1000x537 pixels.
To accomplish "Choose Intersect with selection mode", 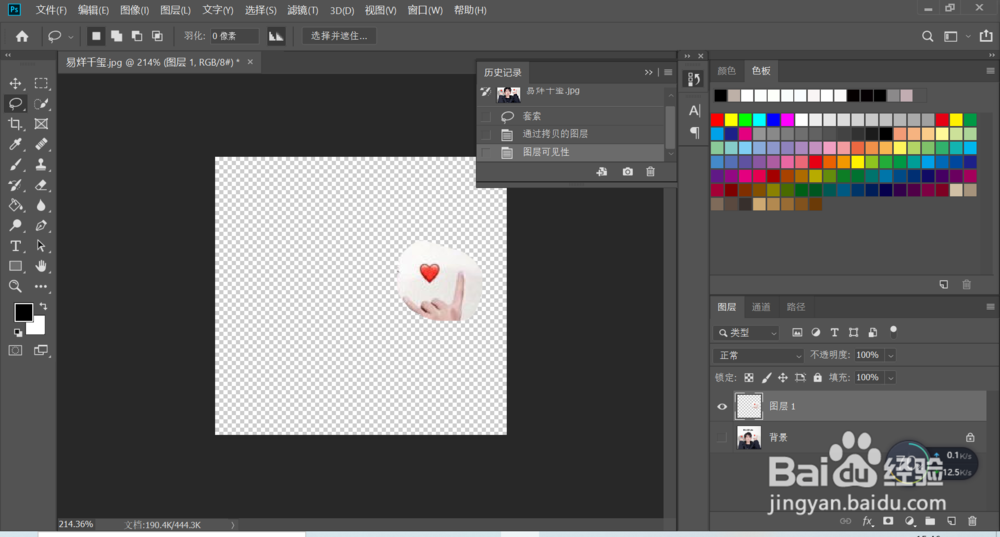I will pos(158,36).
